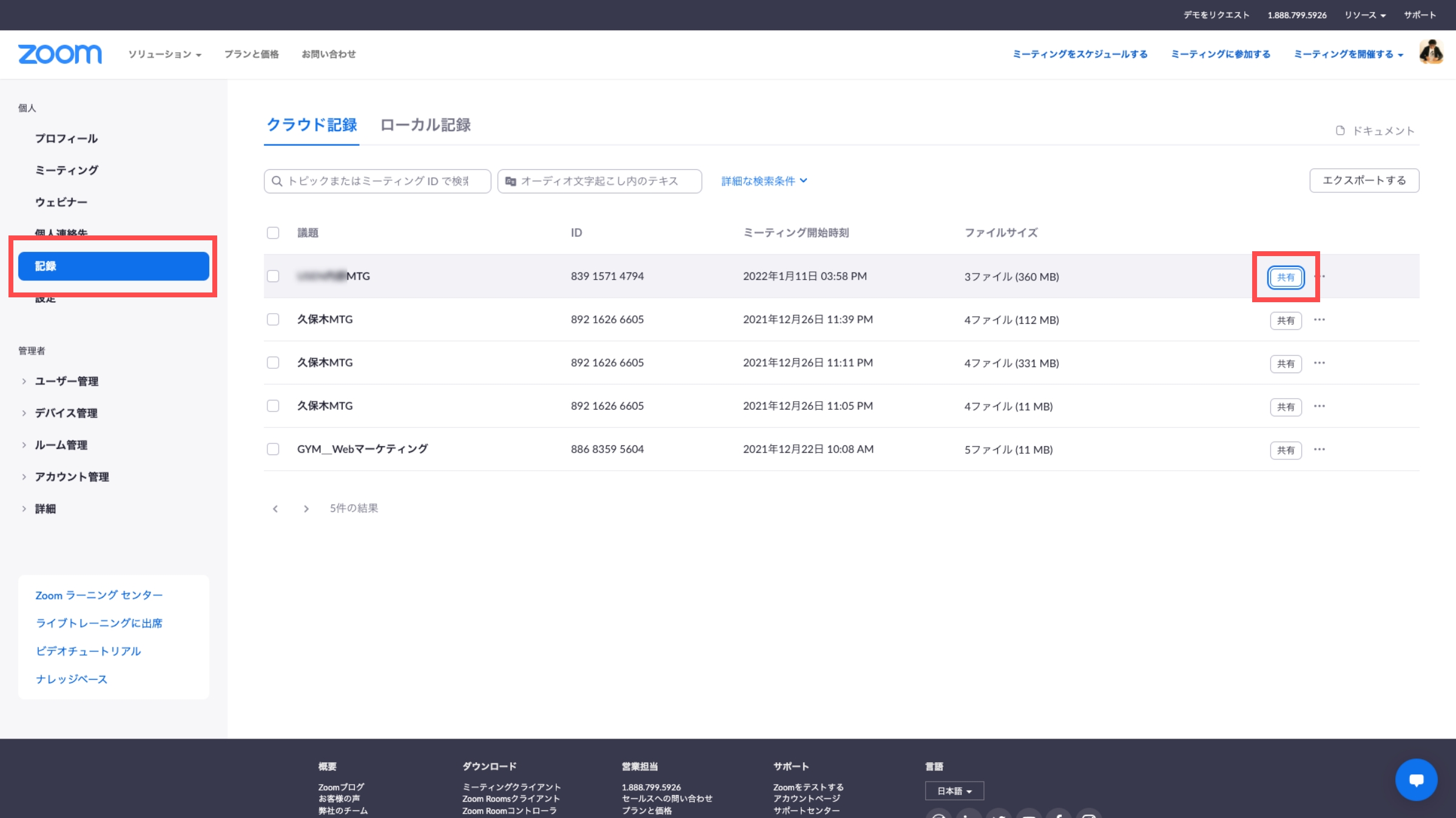Screen dimensions: 1456x818
Task: Switch to ローカル記録 tab
Action: [425, 125]
